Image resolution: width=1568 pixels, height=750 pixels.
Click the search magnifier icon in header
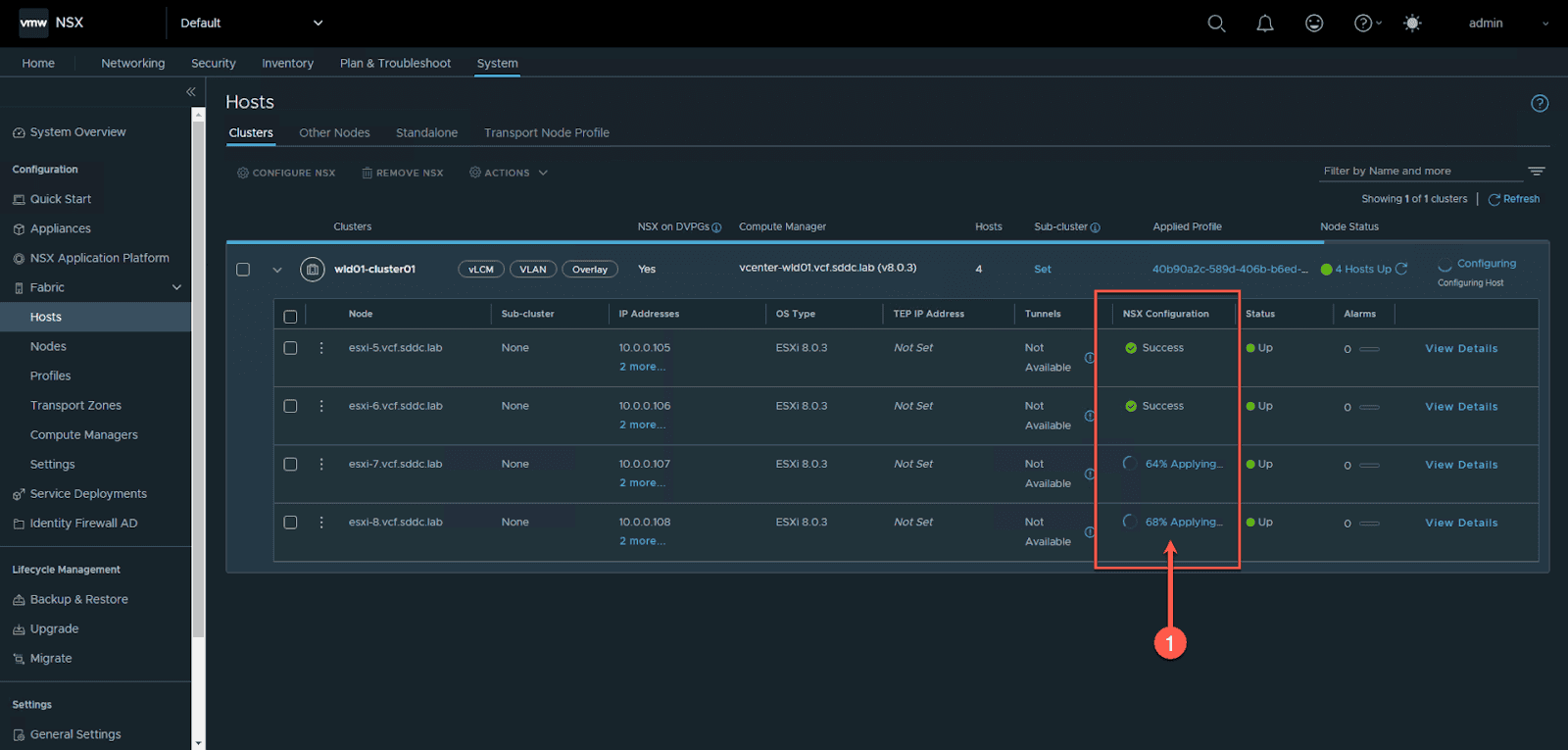[1216, 24]
